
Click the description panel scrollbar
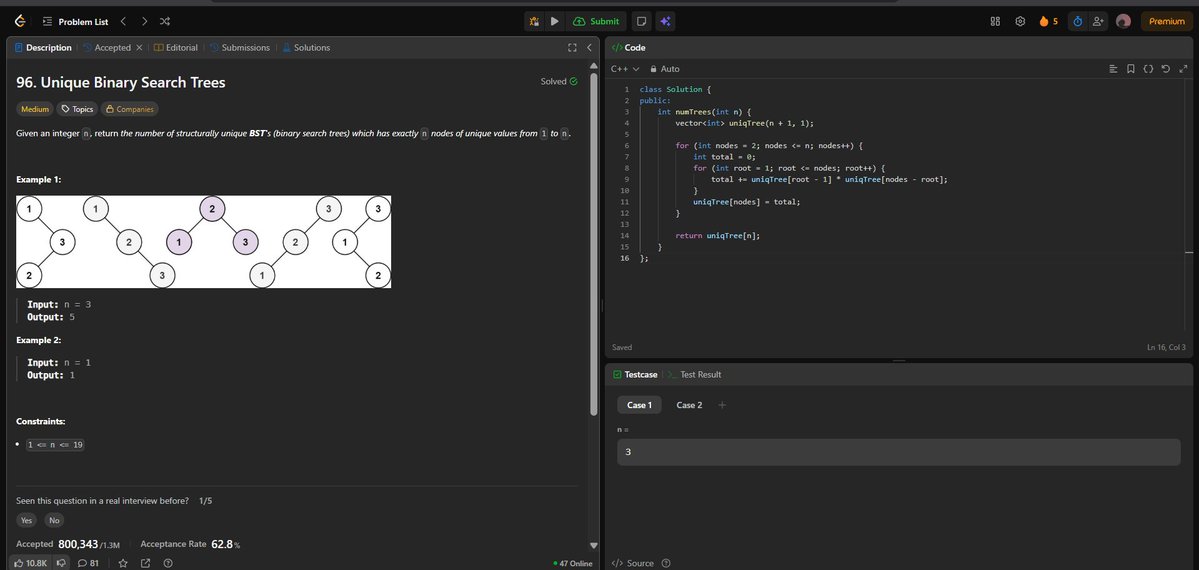[x=594, y=245]
